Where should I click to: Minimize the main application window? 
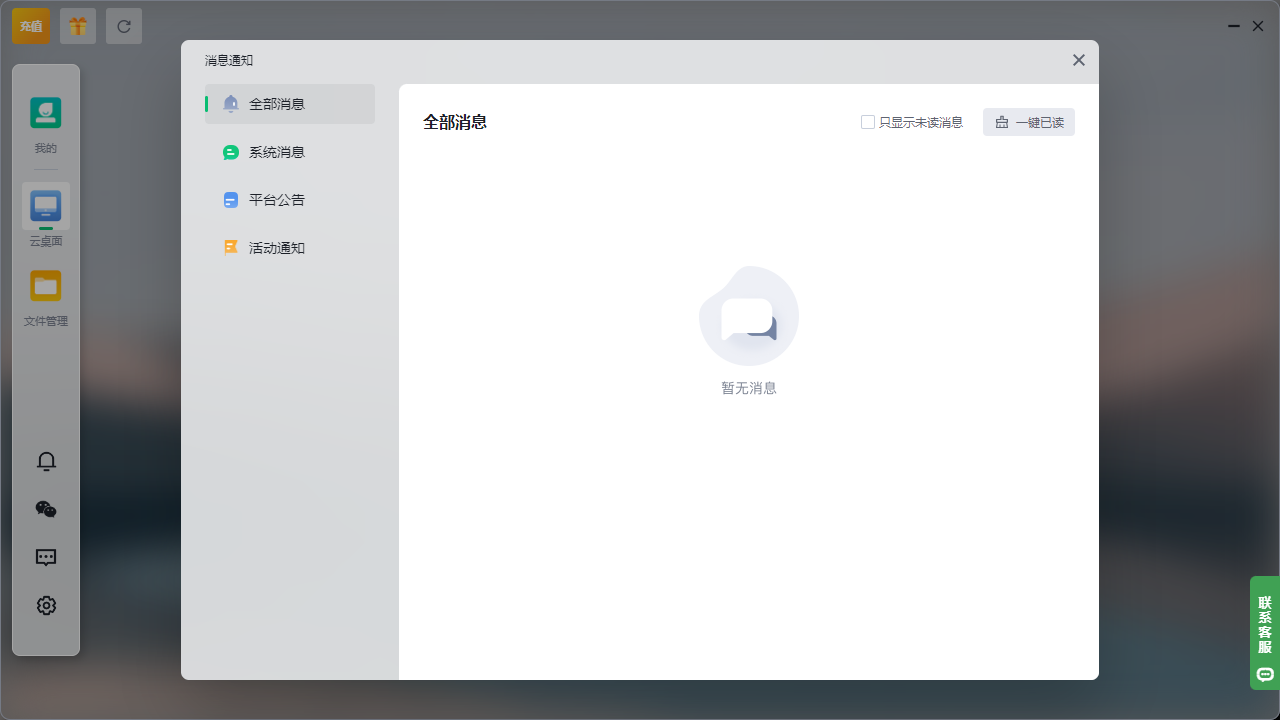coord(1235,26)
